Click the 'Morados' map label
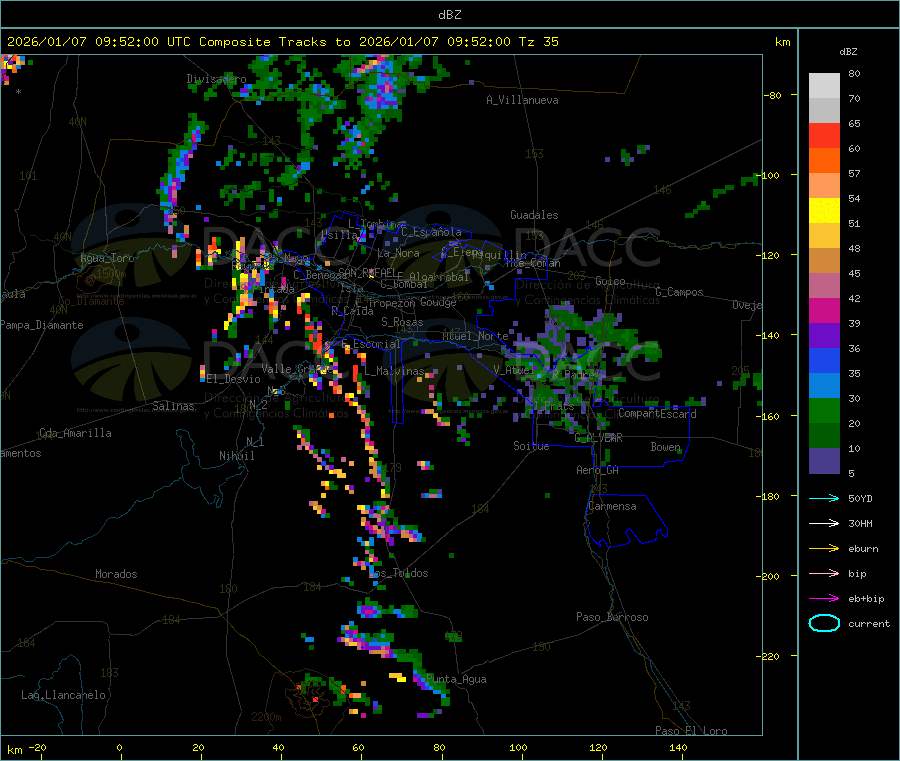This screenshot has height=761, width=900. pos(117,574)
